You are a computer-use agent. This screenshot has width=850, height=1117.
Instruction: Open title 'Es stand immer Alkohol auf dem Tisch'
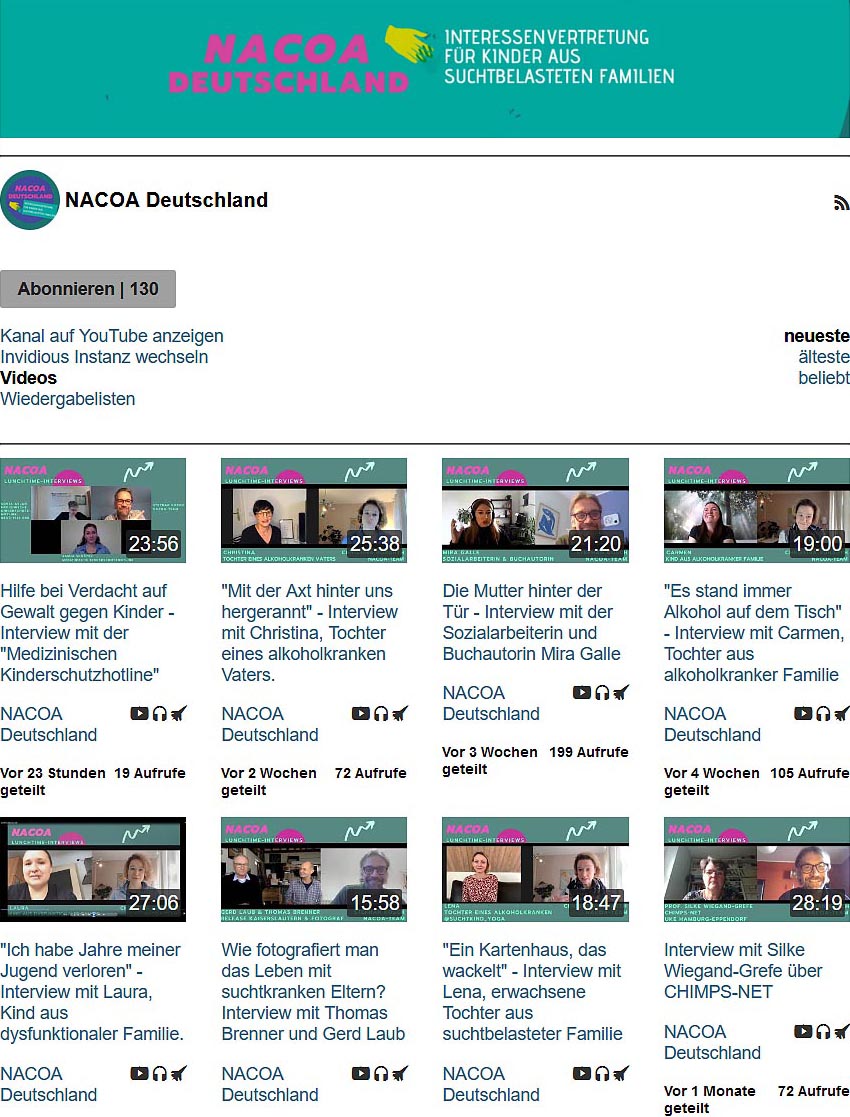tap(755, 633)
